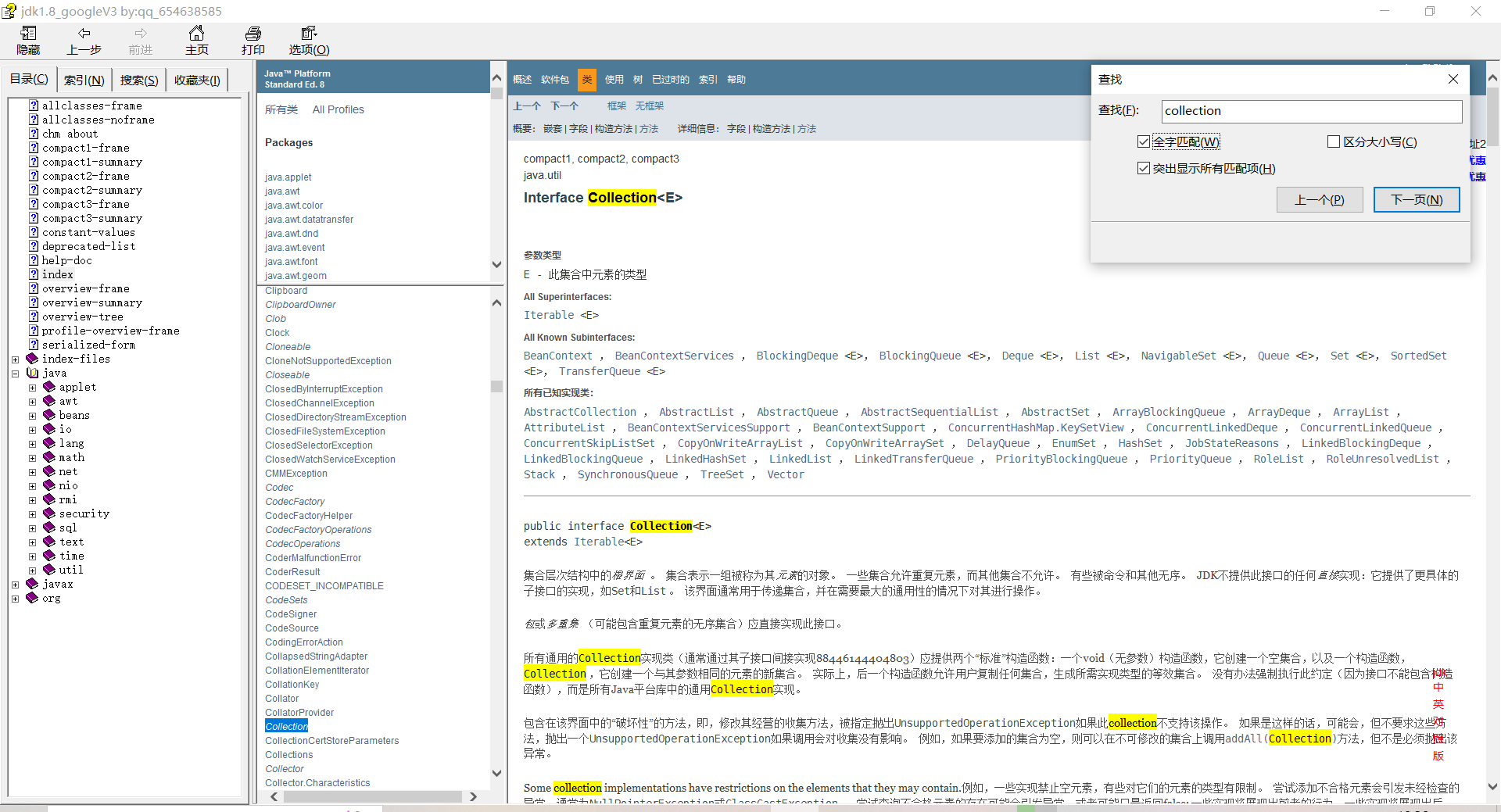The image size is (1501, 812).
Task: Toggle highlight all matches (突出显示所有匹配项) checkbox
Action: 1144,168
